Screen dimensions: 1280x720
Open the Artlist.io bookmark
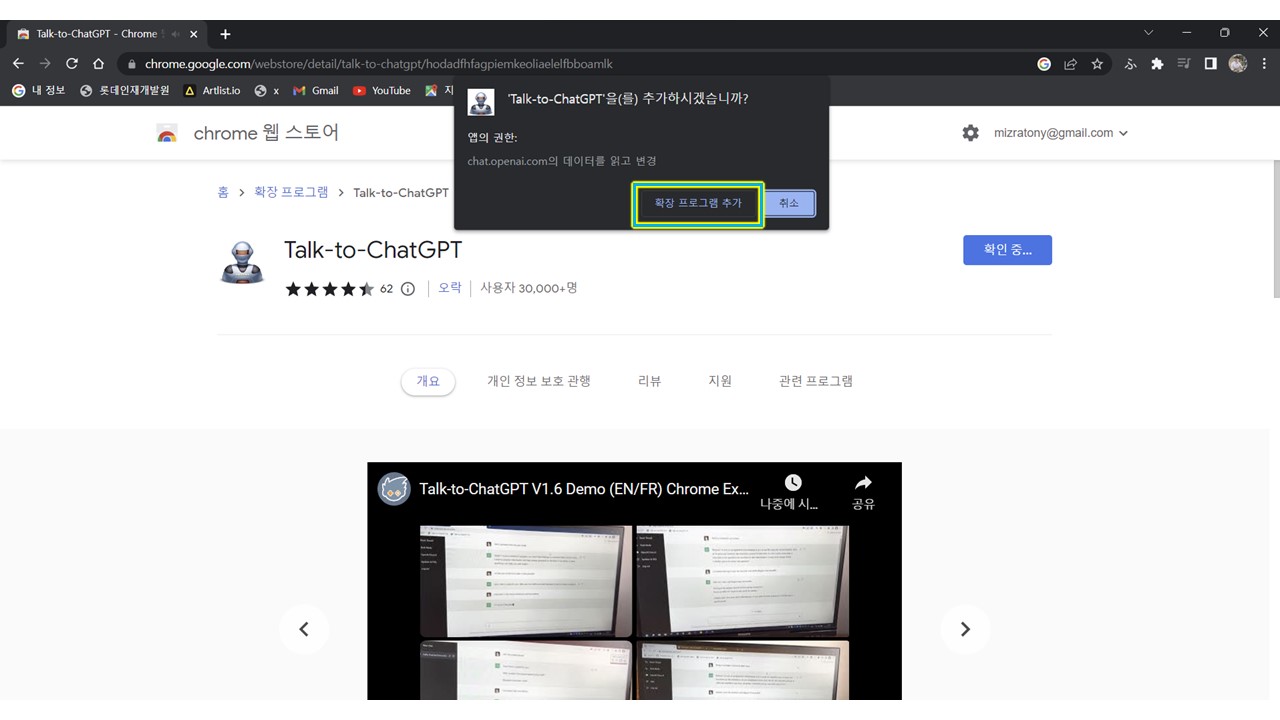212,90
